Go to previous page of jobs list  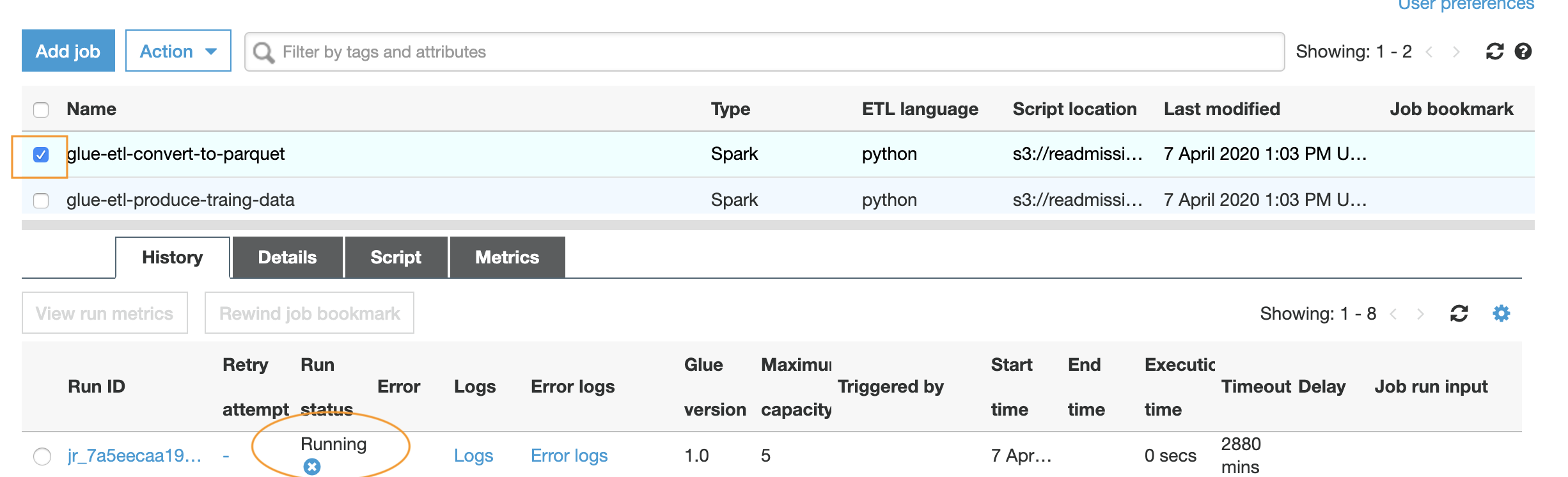pos(1429,52)
